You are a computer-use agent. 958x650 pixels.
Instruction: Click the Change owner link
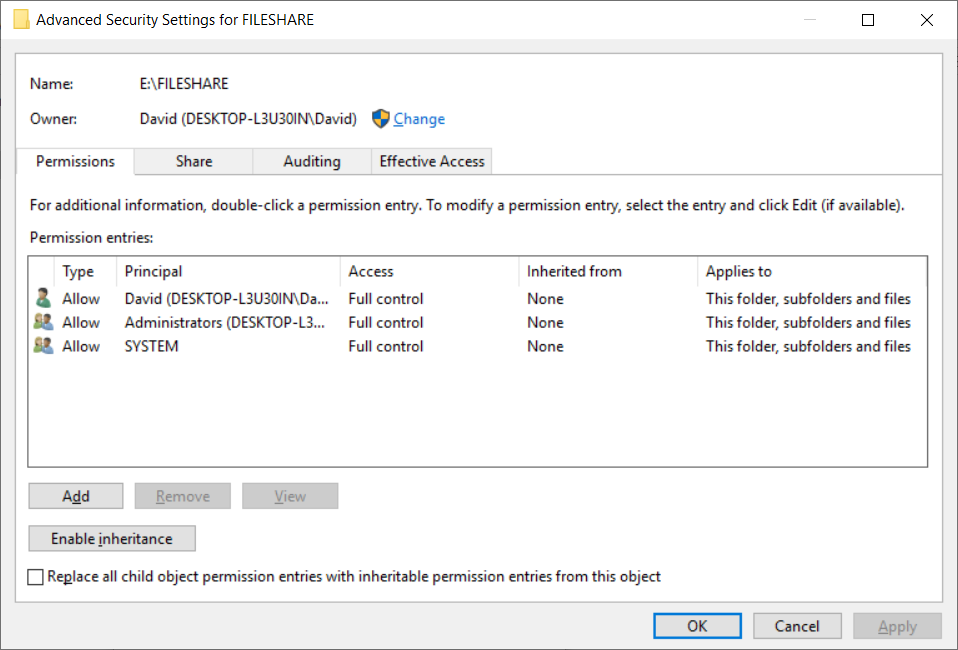419,119
